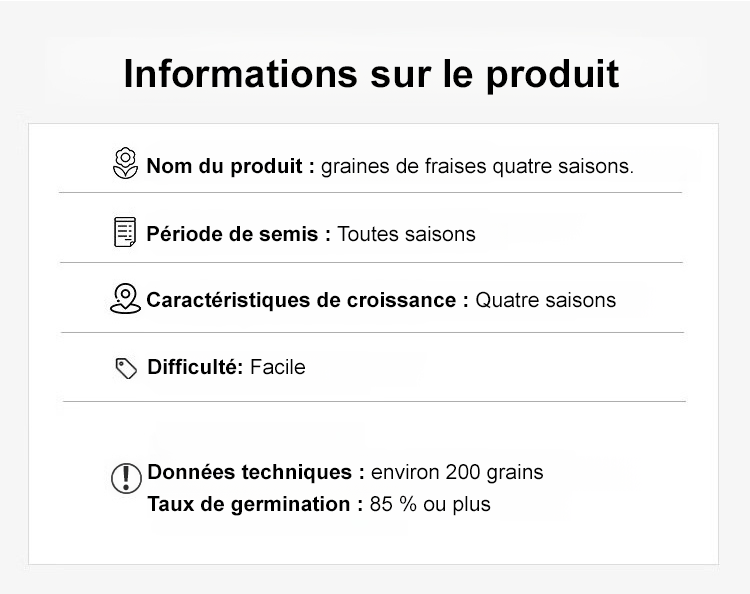Select the Données techniques label
The height and width of the screenshot is (594, 750).
256,472
